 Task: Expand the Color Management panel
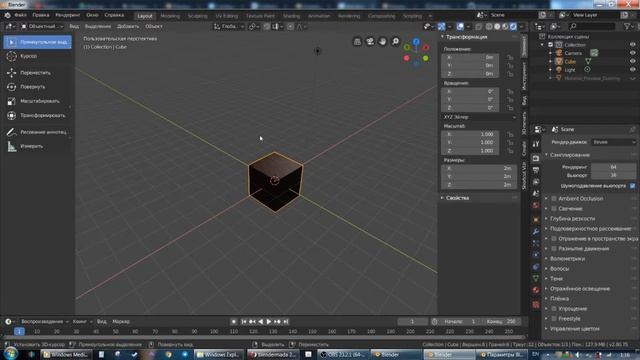pos(575,329)
